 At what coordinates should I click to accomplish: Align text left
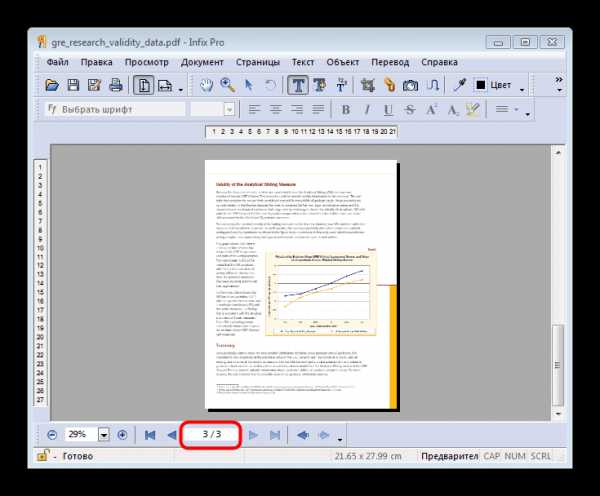[254, 109]
